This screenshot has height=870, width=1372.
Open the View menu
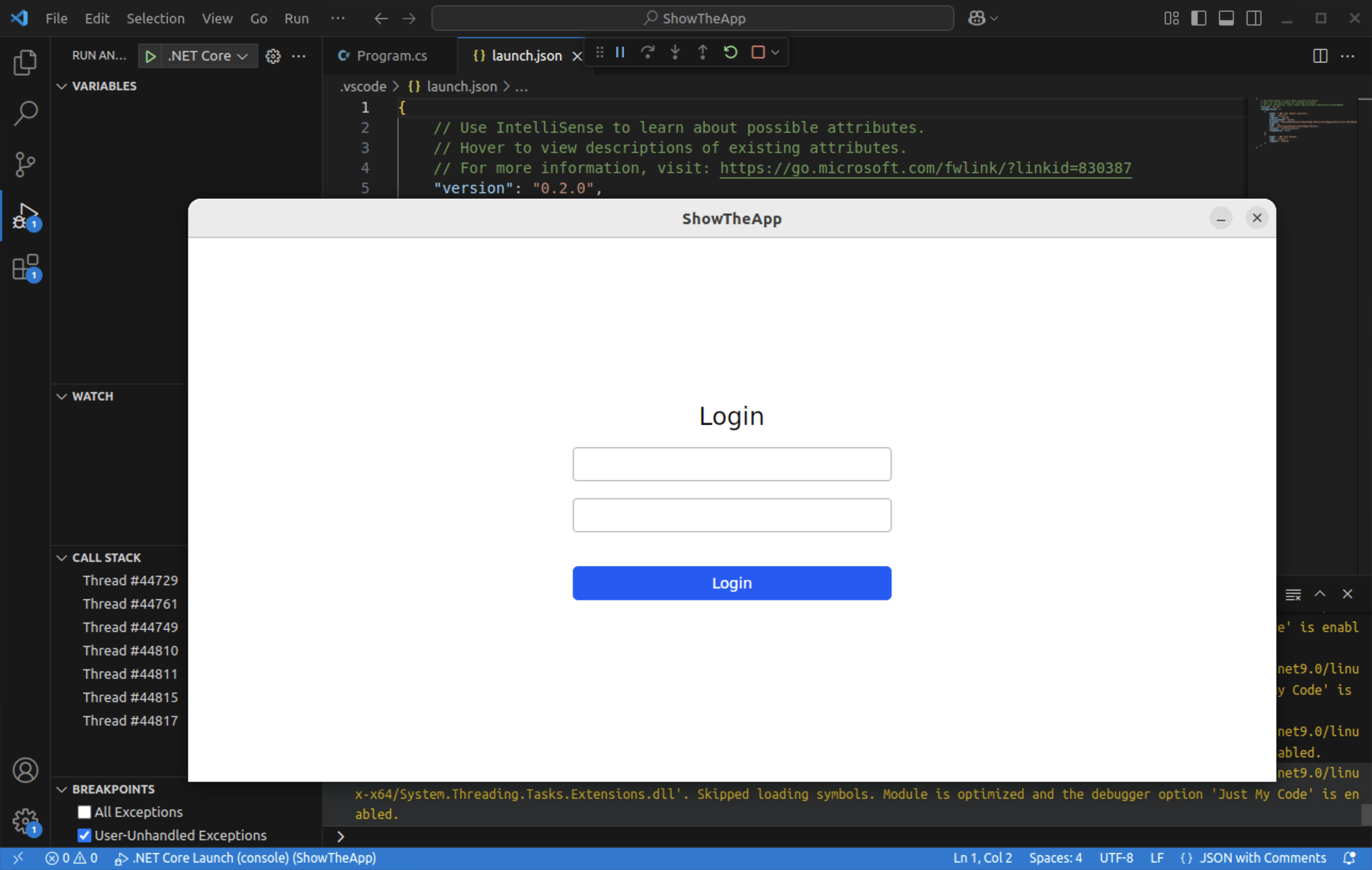point(217,18)
